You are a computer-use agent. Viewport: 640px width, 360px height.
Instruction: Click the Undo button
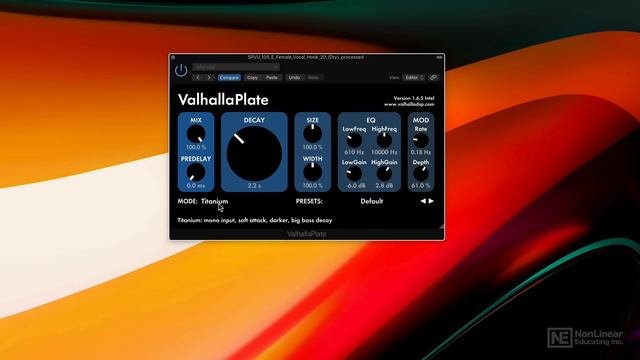pyautogui.click(x=294, y=78)
